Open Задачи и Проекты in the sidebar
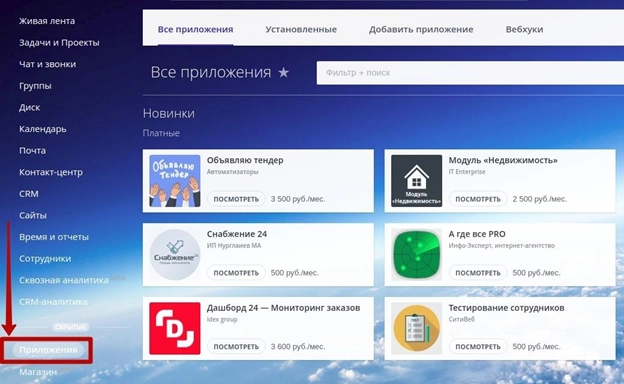 tap(59, 43)
